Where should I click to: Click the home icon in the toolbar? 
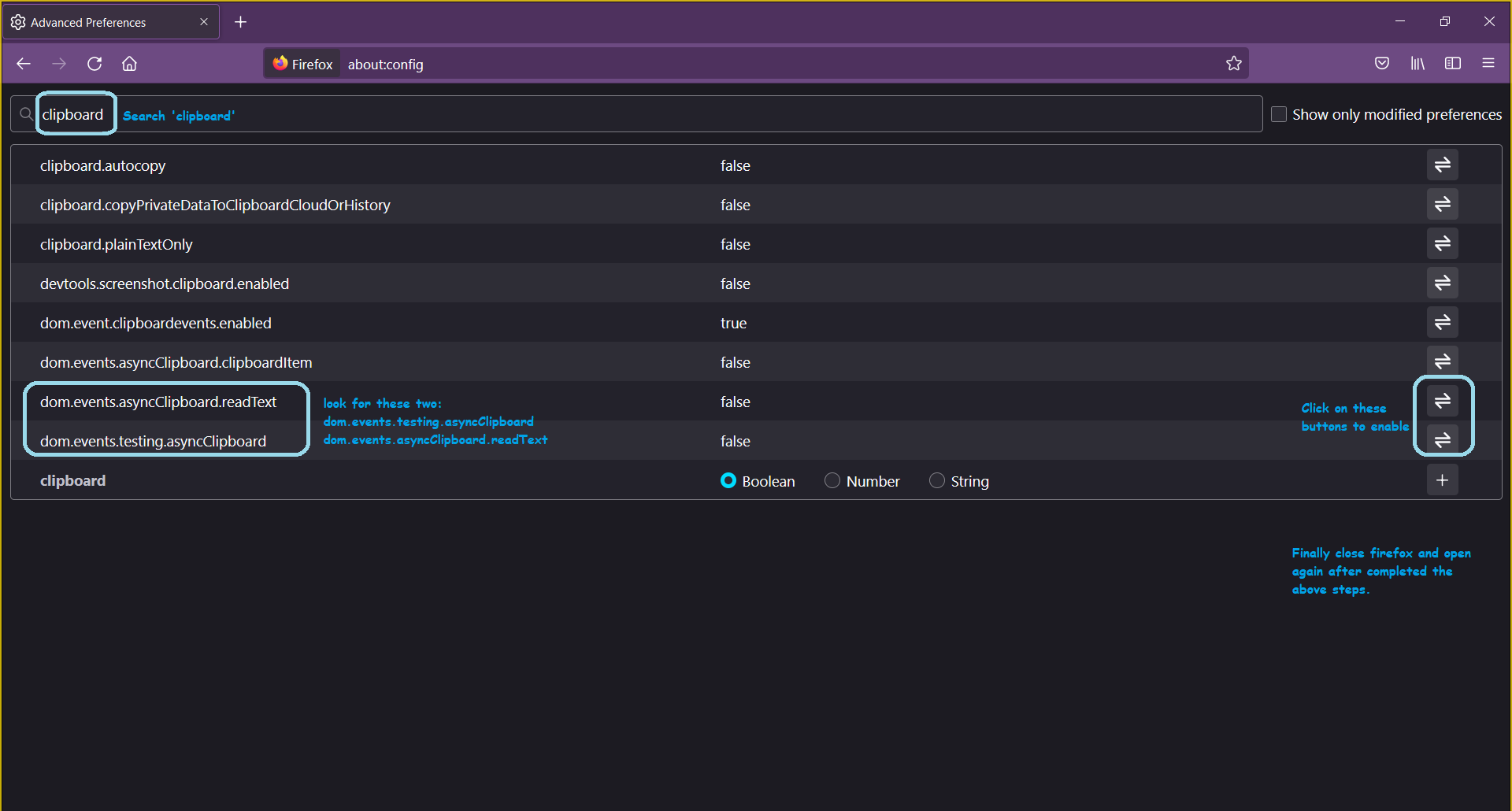(x=129, y=64)
